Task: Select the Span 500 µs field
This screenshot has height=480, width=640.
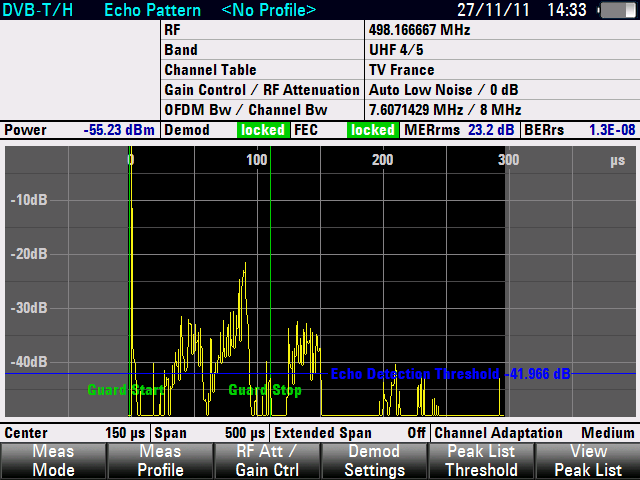Action: click(210, 433)
